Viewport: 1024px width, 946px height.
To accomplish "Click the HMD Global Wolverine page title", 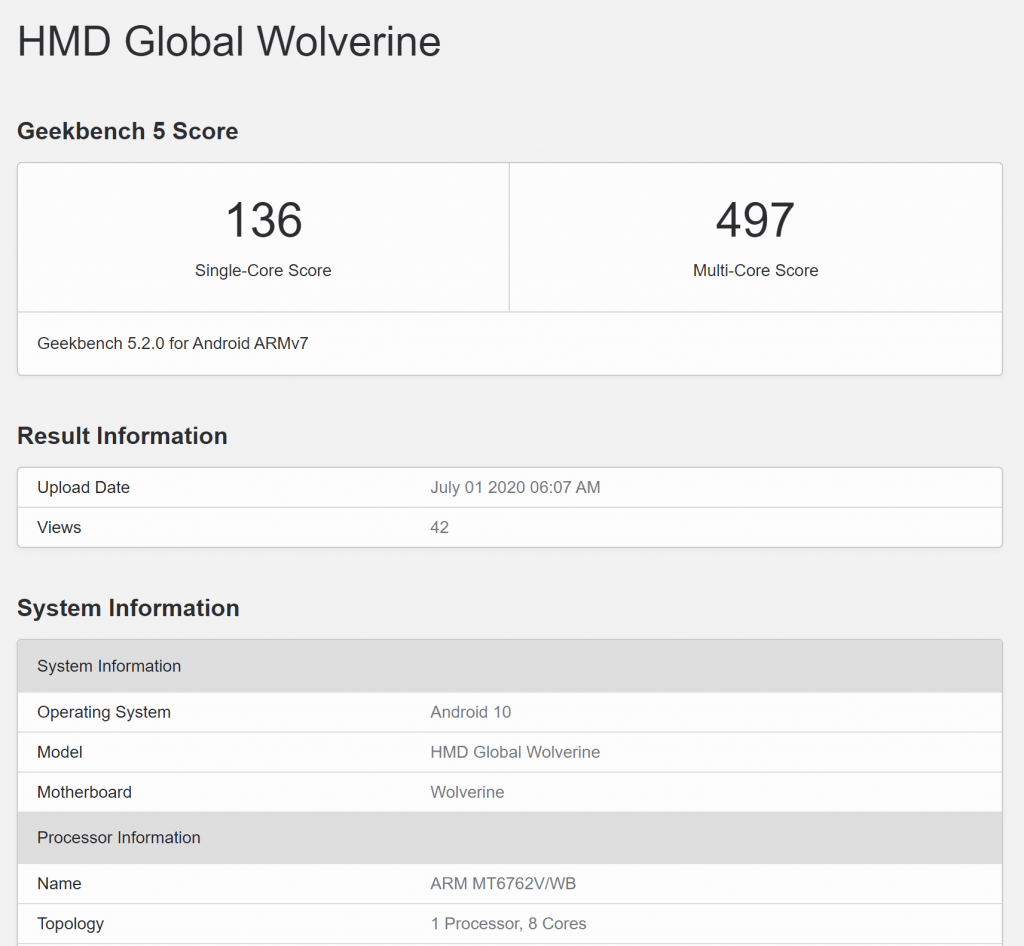I will pos(229,42).
